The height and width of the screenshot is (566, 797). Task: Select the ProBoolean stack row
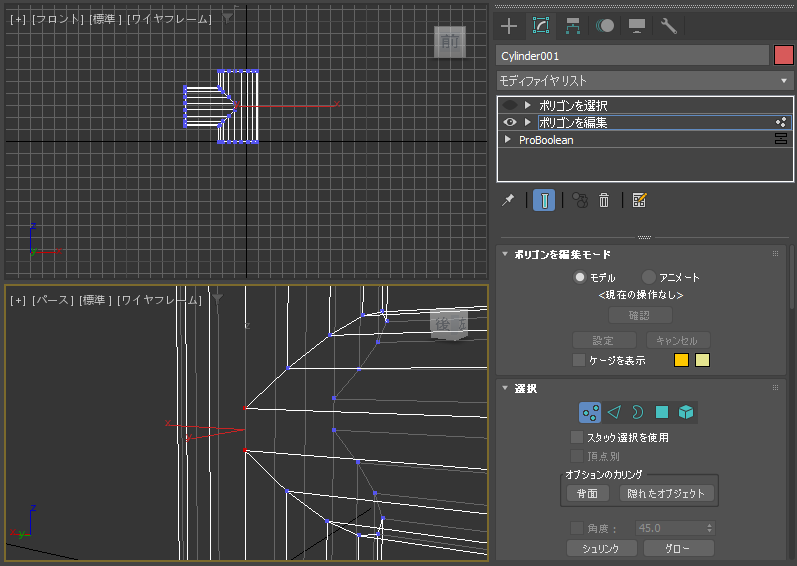(645, 139)
